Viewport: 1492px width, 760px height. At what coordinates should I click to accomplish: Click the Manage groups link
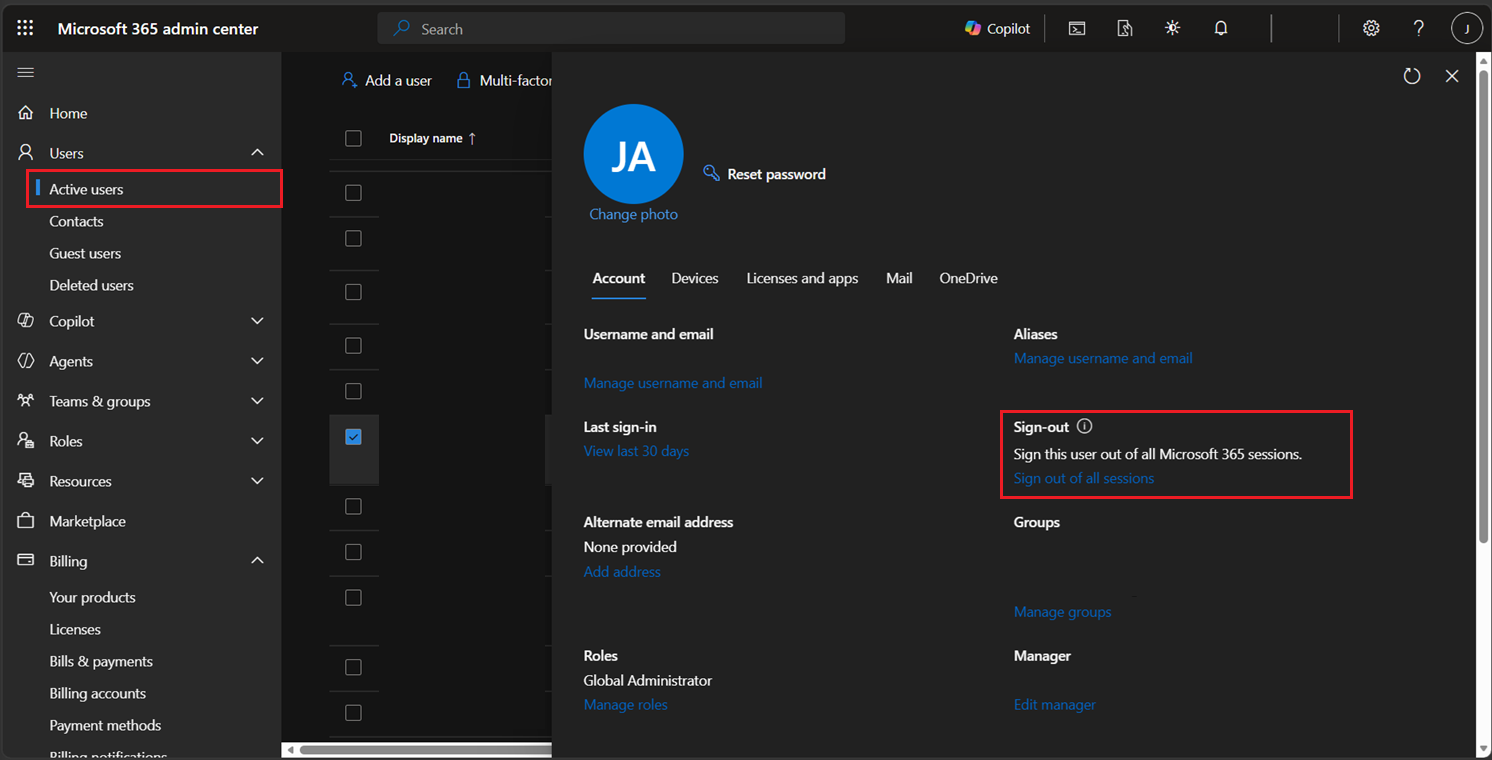click(x=1062, y=612)
